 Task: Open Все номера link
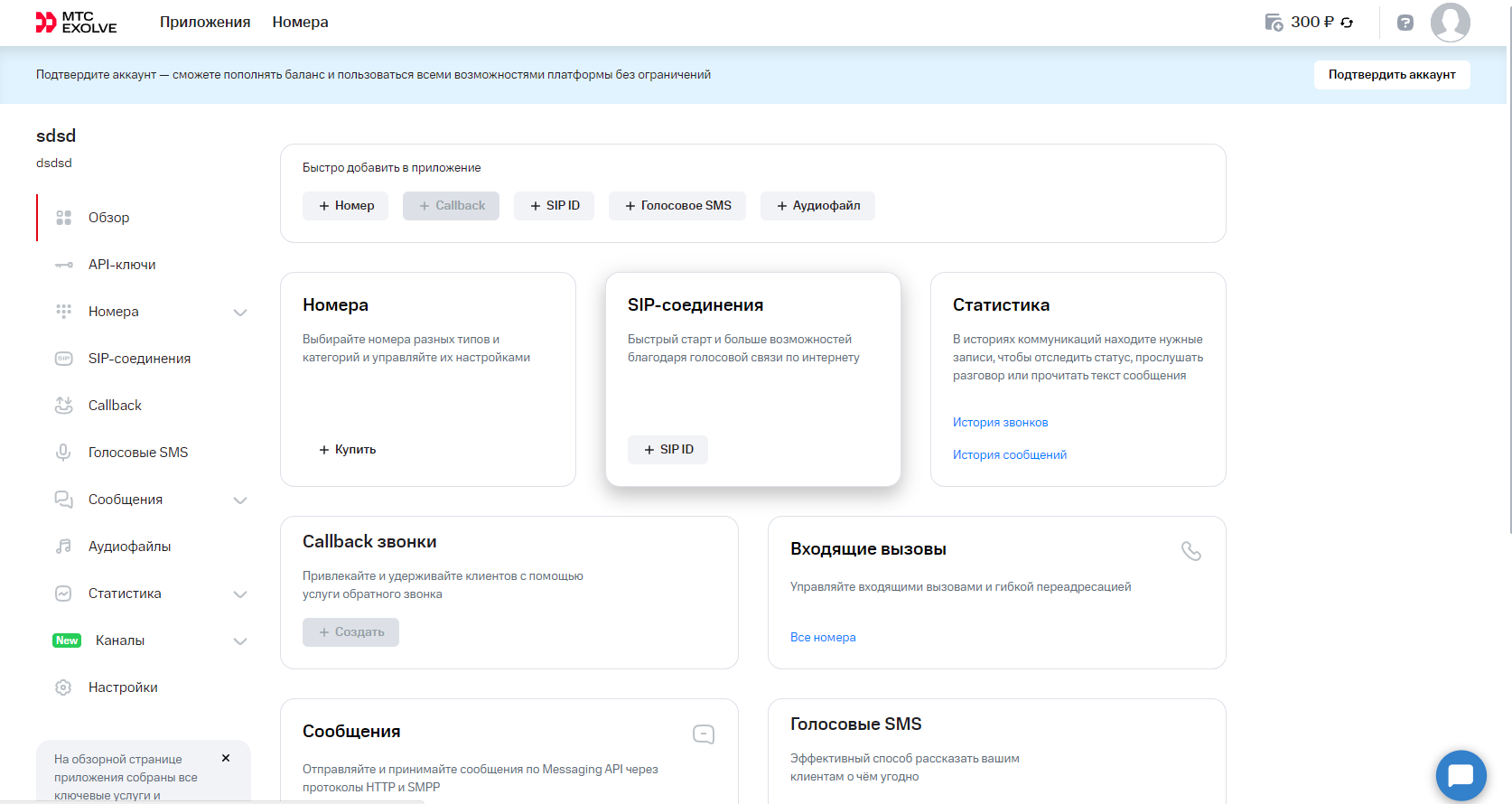coord(823,638)
